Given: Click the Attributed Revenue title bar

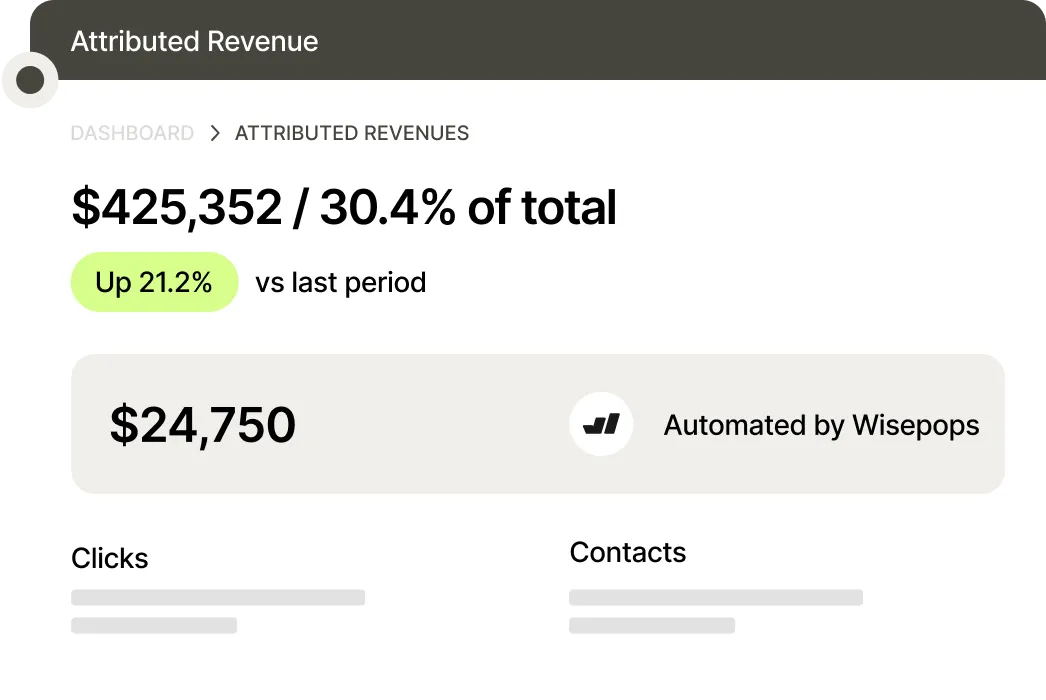Looking at the screenshot, I should click(x=194, y=41).
